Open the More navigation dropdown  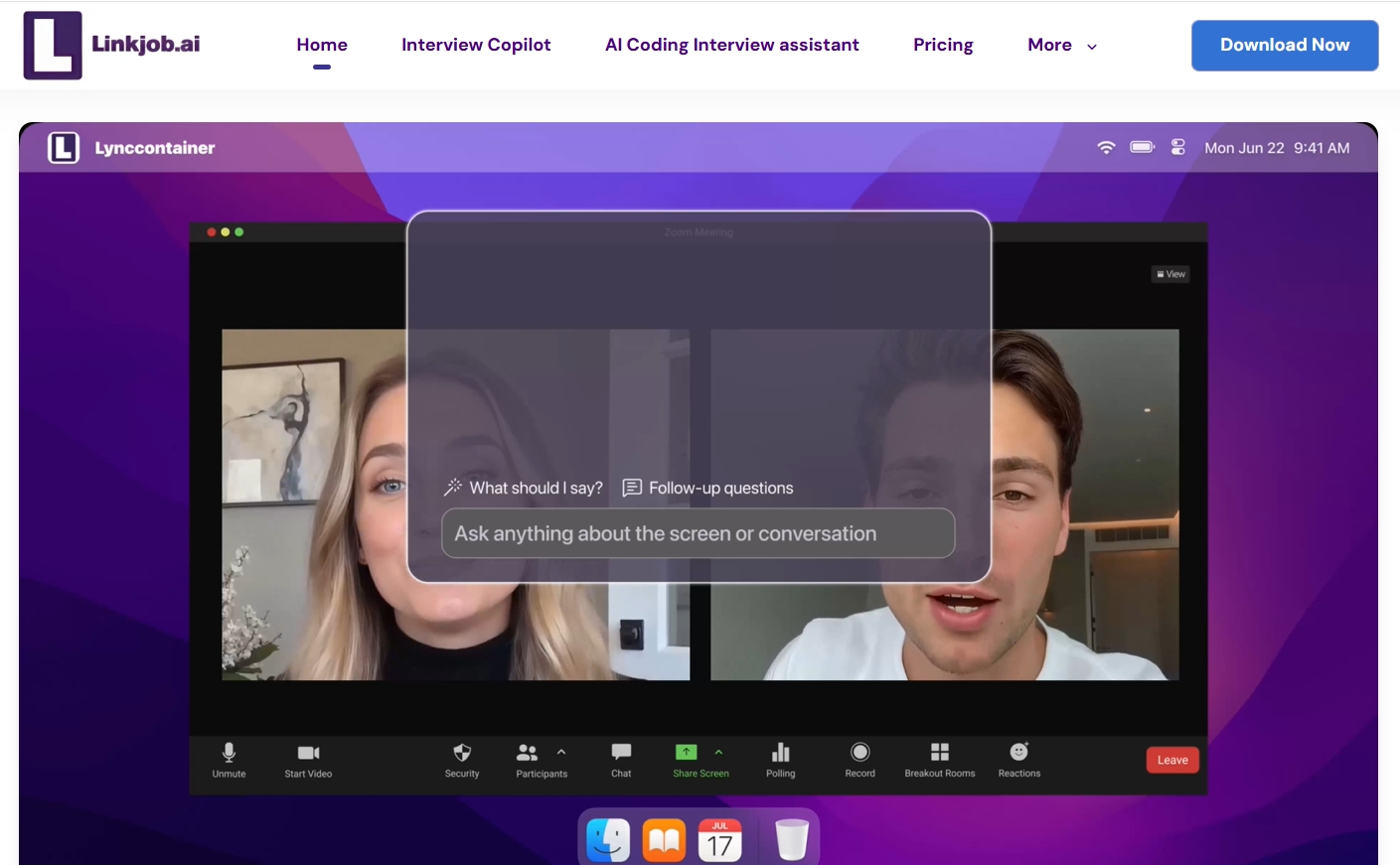click(1060, 45)
